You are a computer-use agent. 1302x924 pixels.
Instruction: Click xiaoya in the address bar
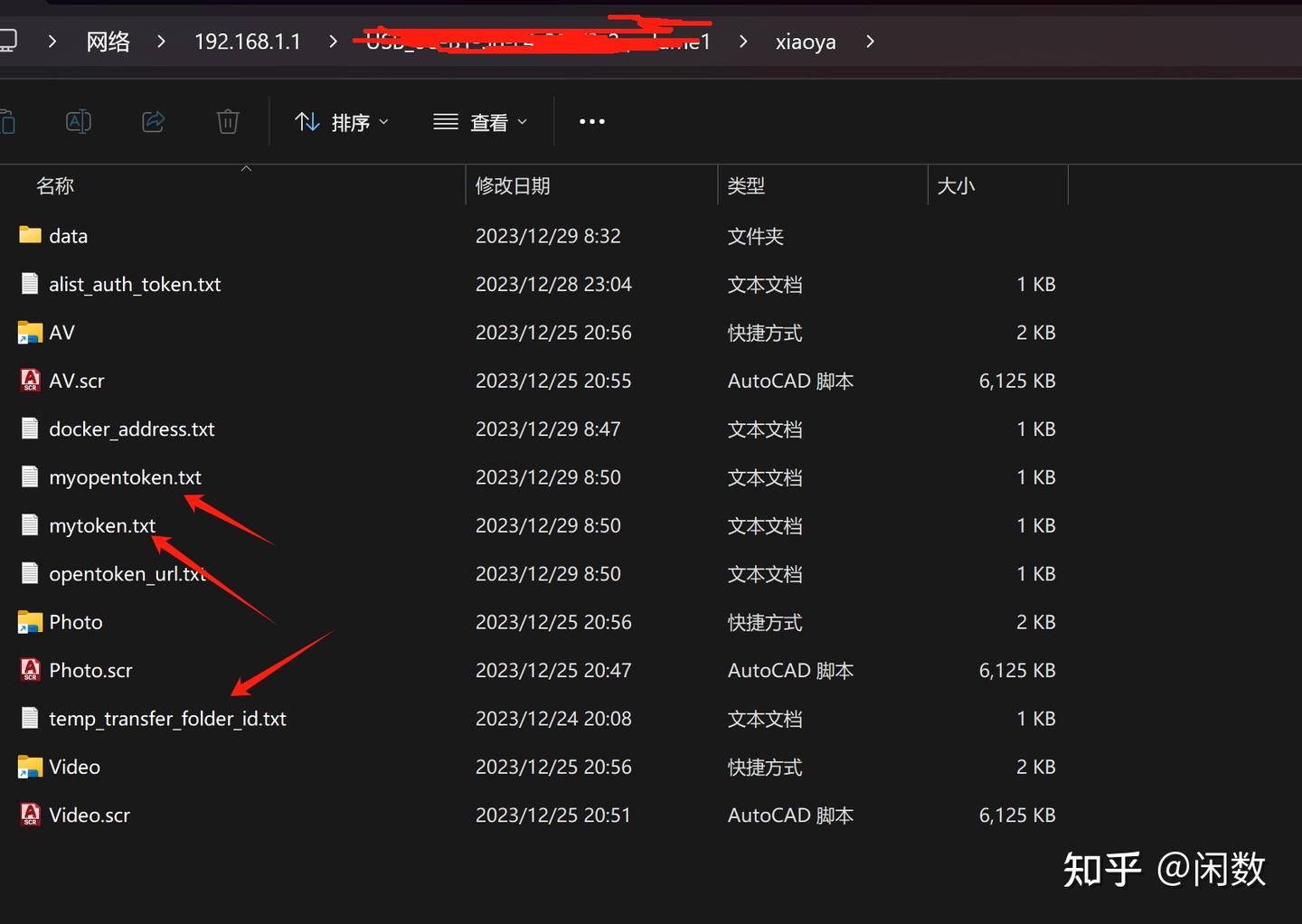tap(804, 41)
